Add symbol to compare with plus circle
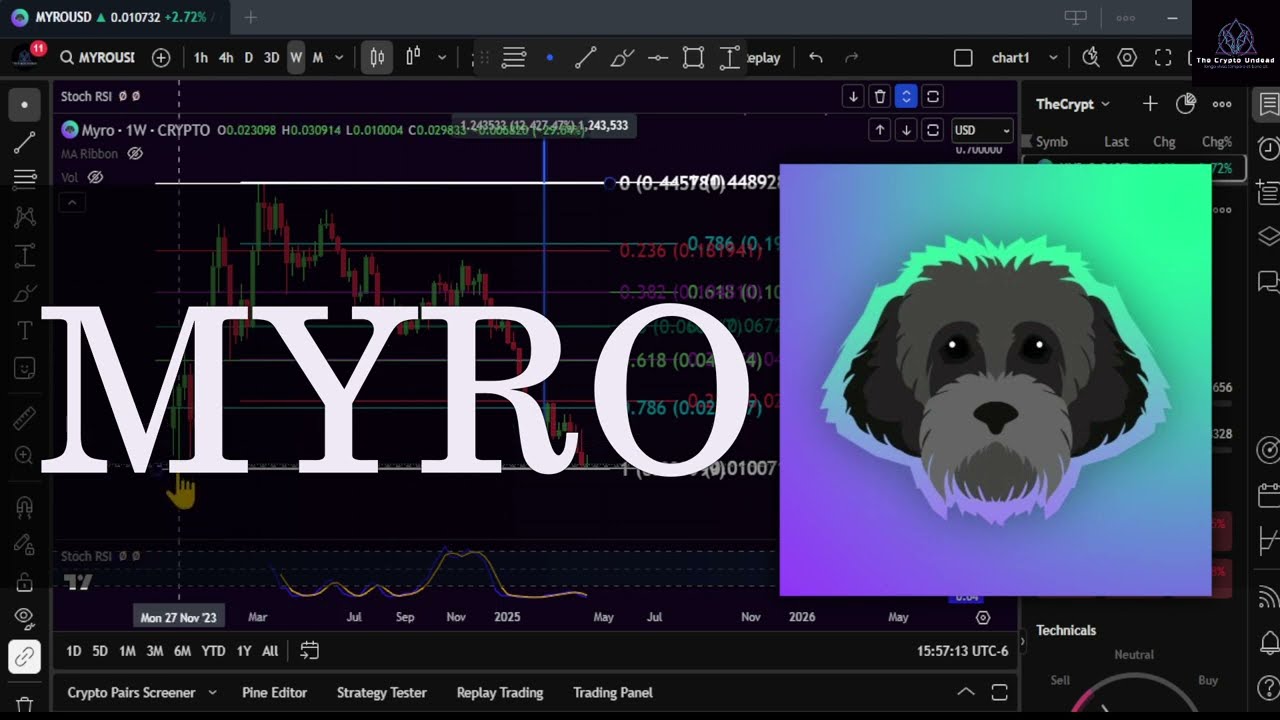The image size is (1280, 720). point(161,58)
